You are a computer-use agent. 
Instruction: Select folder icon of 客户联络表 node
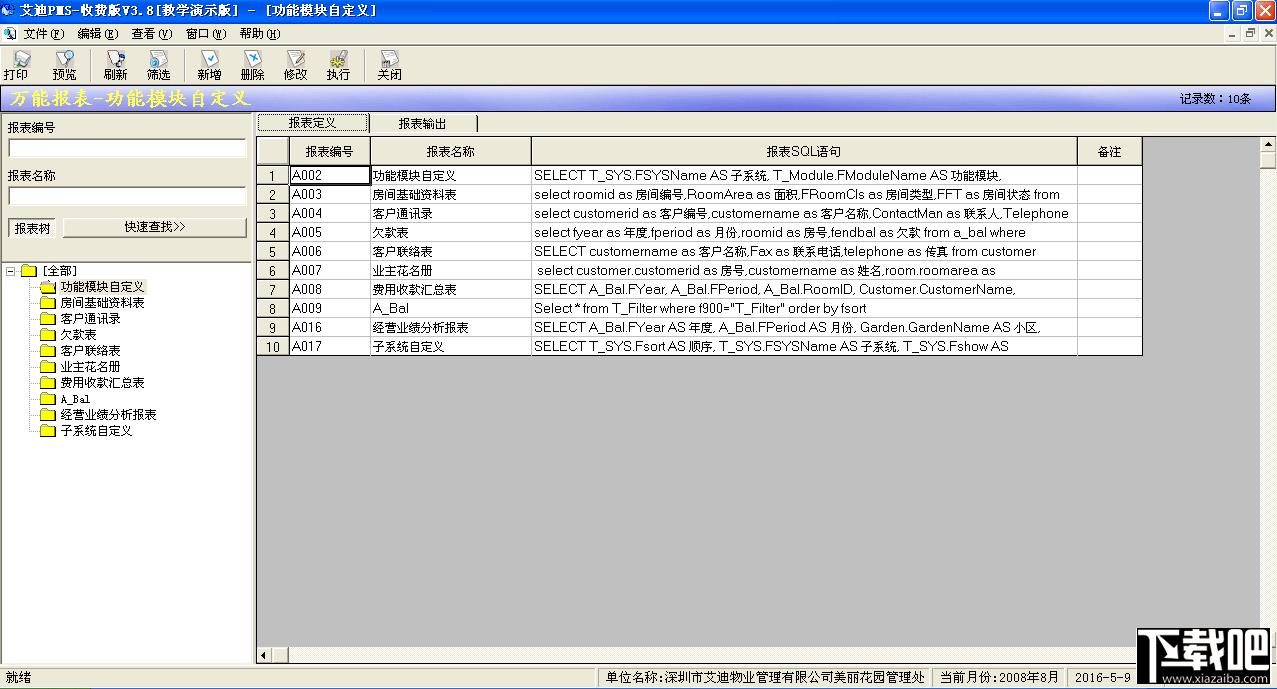(x=48, y=351)
